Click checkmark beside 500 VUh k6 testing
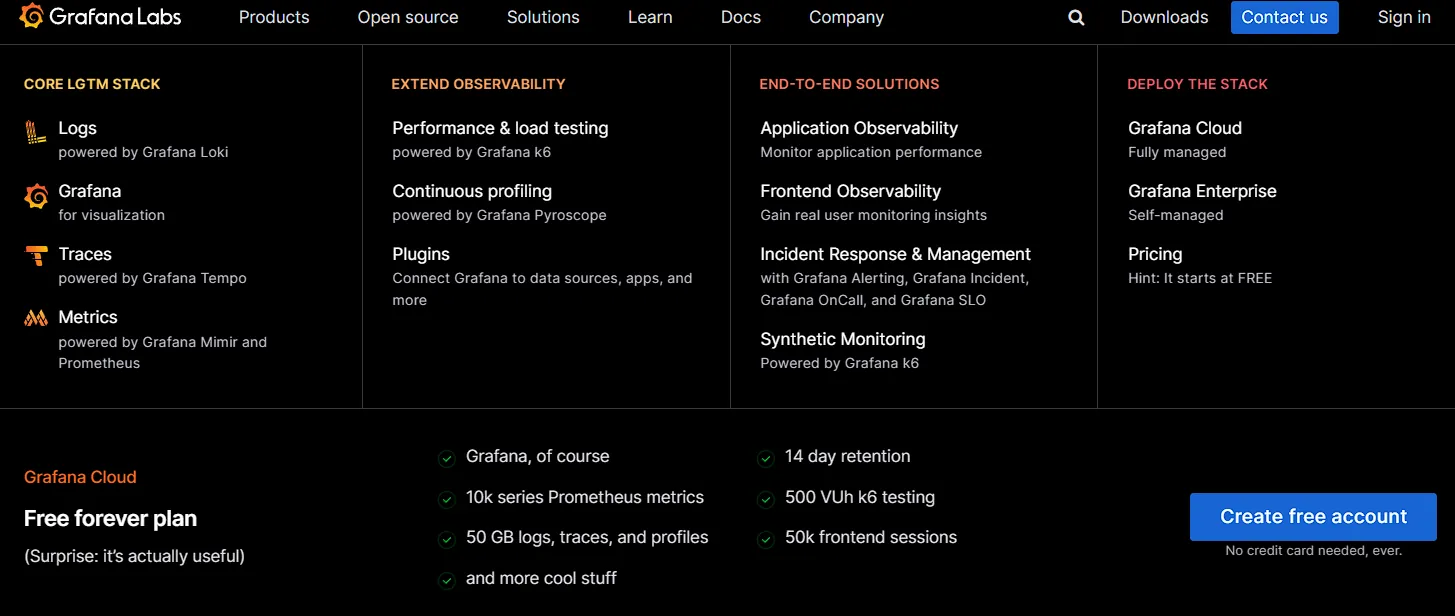Screen dimensions: 1455x616 [x=765, y=499]
